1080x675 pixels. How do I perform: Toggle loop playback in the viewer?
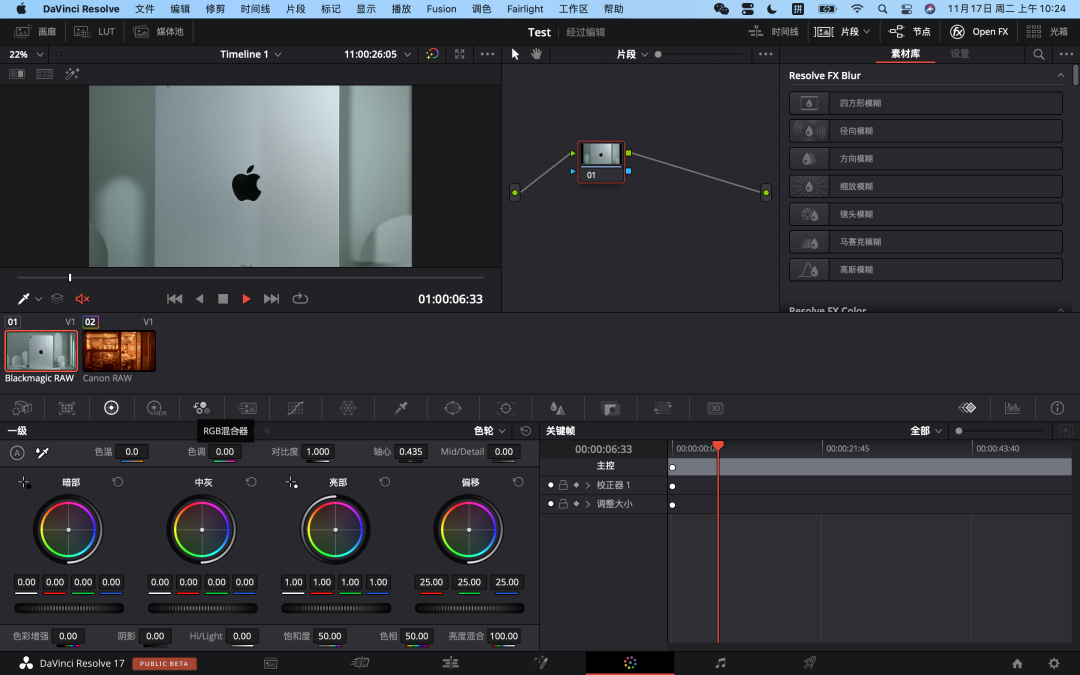(300, 299)
